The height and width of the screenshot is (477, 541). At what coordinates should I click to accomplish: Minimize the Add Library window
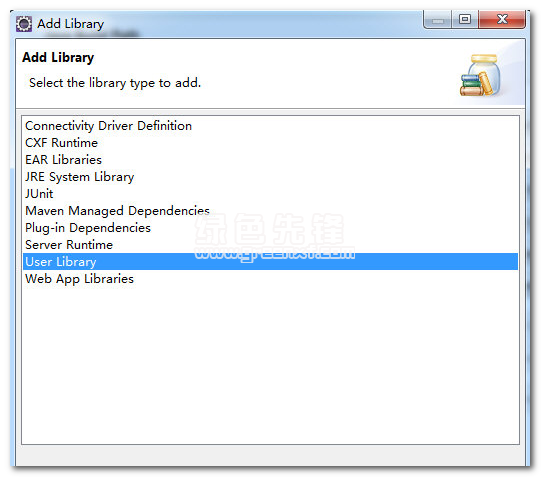tap(437, 19)
